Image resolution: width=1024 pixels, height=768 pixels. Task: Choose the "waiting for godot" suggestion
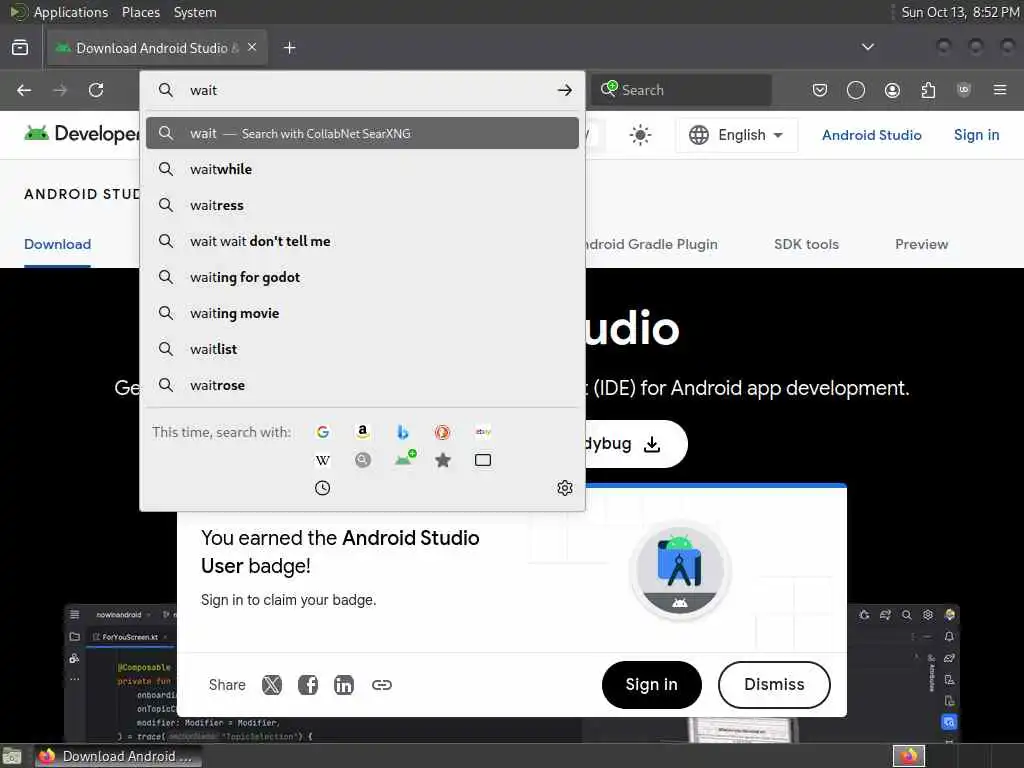coord(362,277)
